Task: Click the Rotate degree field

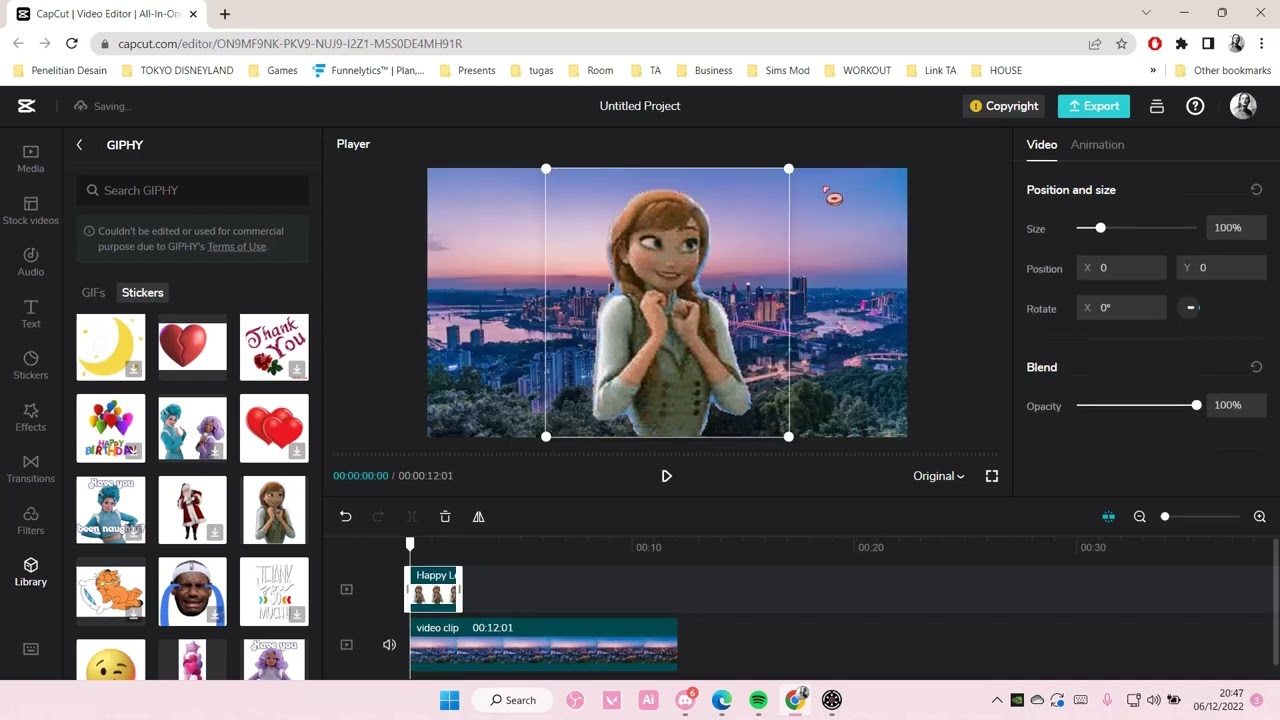Action: [1122, 308]
